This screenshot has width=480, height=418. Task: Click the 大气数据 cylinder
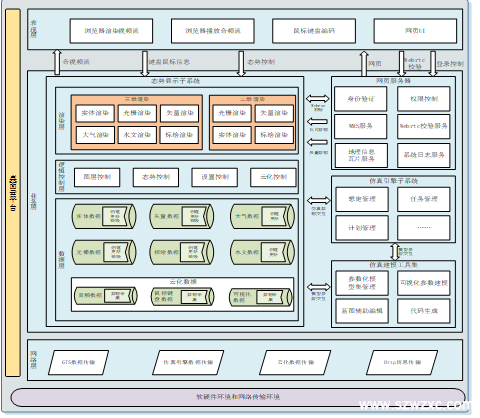coord(263,216)
